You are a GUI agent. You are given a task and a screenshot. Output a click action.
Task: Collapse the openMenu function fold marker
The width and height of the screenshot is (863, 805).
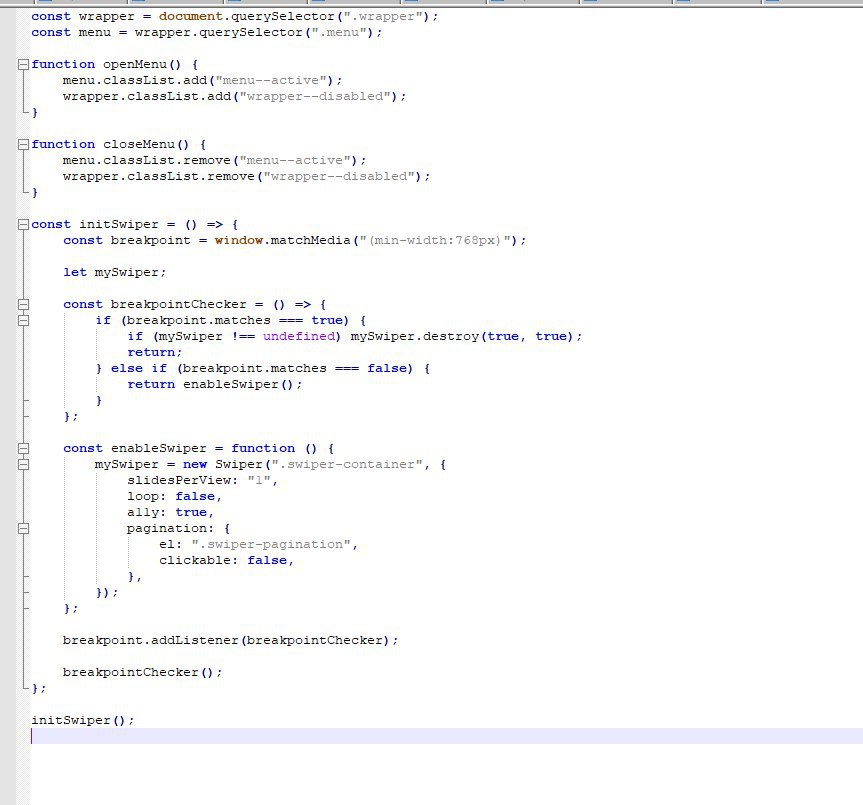[x=23, y=64]
